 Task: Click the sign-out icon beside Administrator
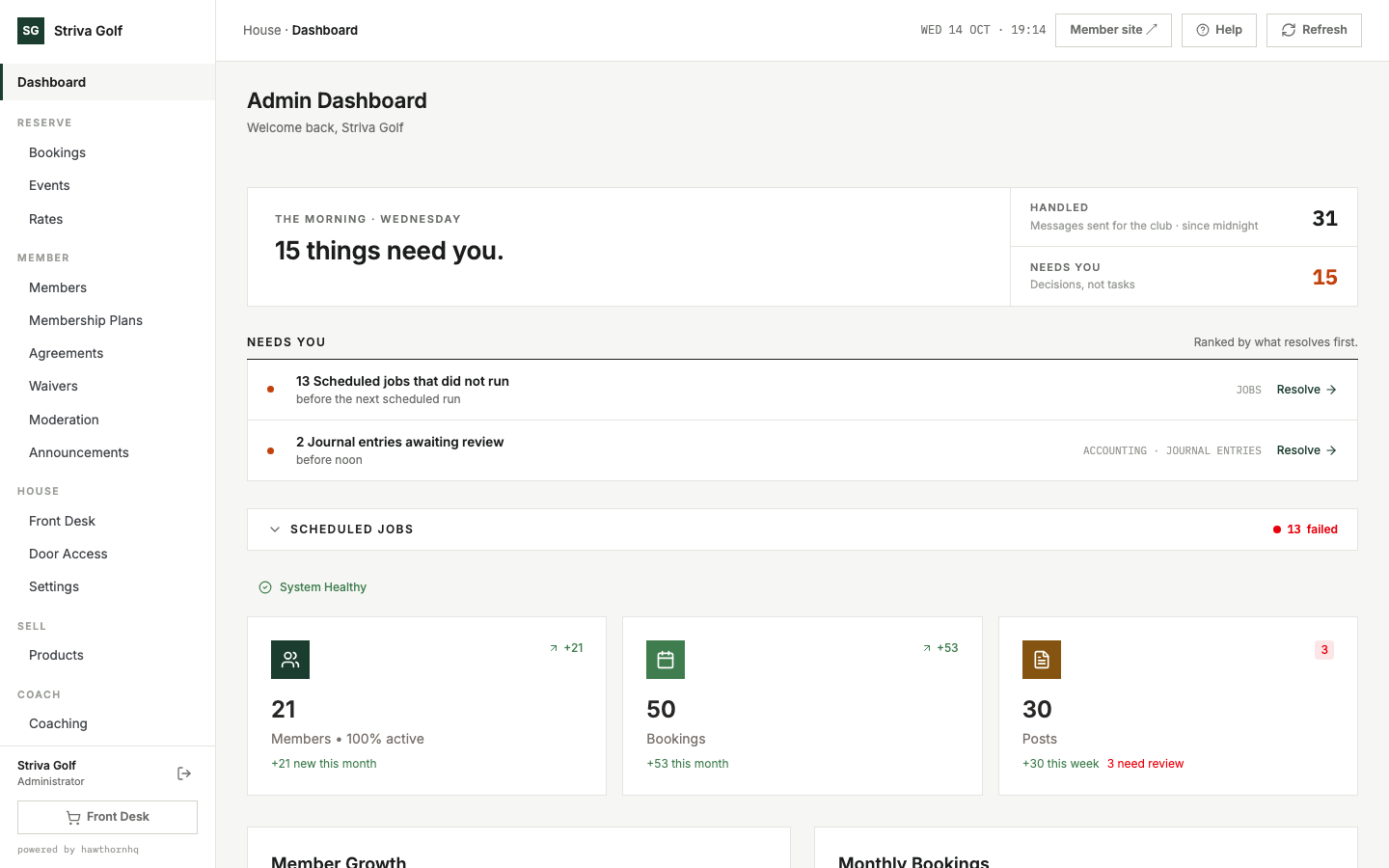tap(184, 773)
